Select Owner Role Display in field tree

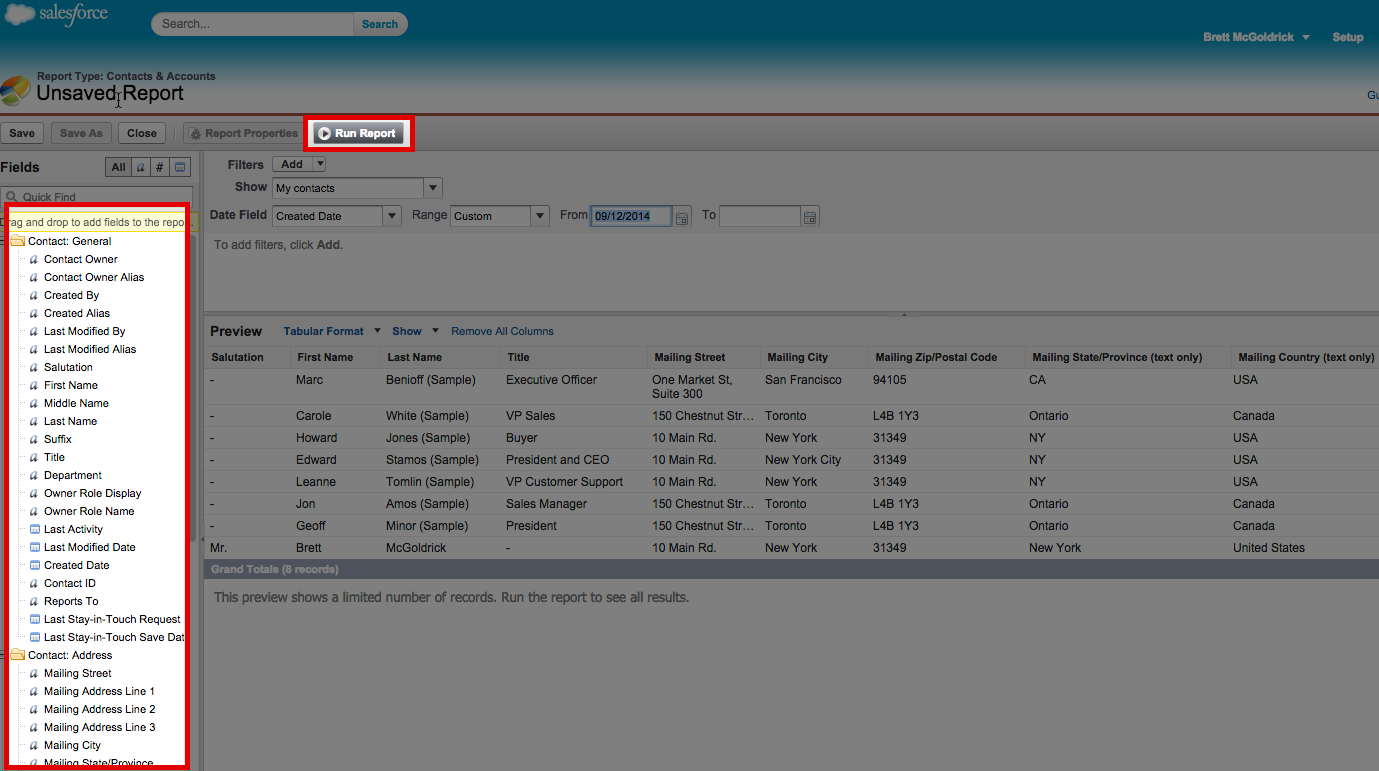point(93,493)
